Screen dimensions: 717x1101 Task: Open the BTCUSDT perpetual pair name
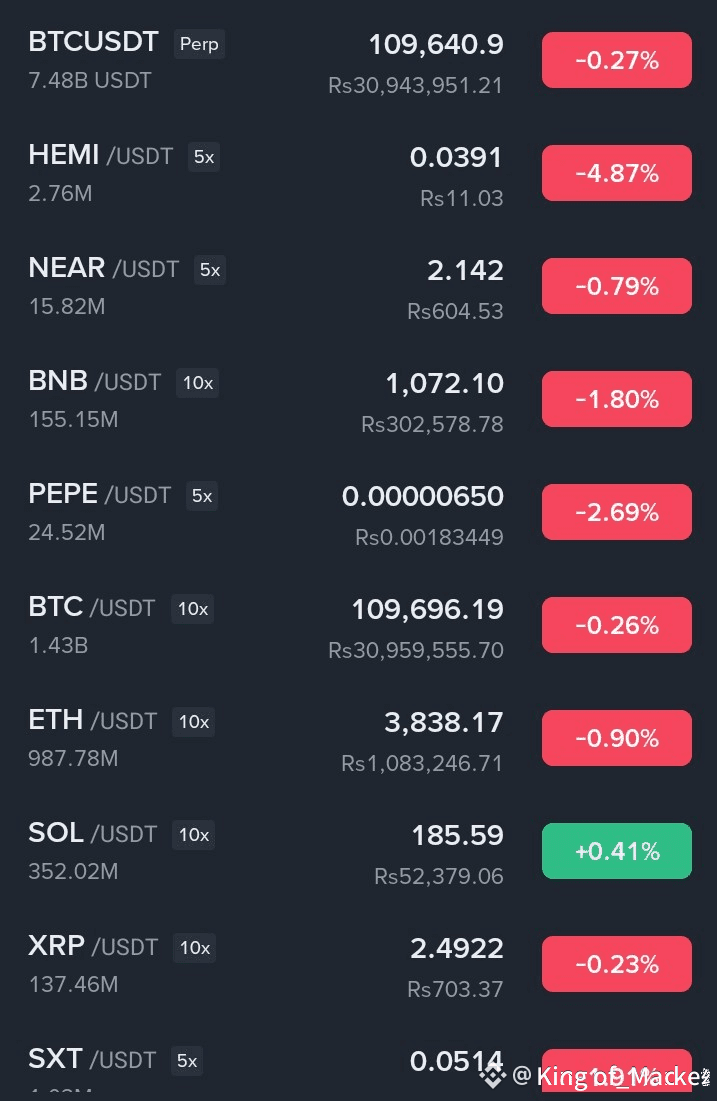pos(93,42)
